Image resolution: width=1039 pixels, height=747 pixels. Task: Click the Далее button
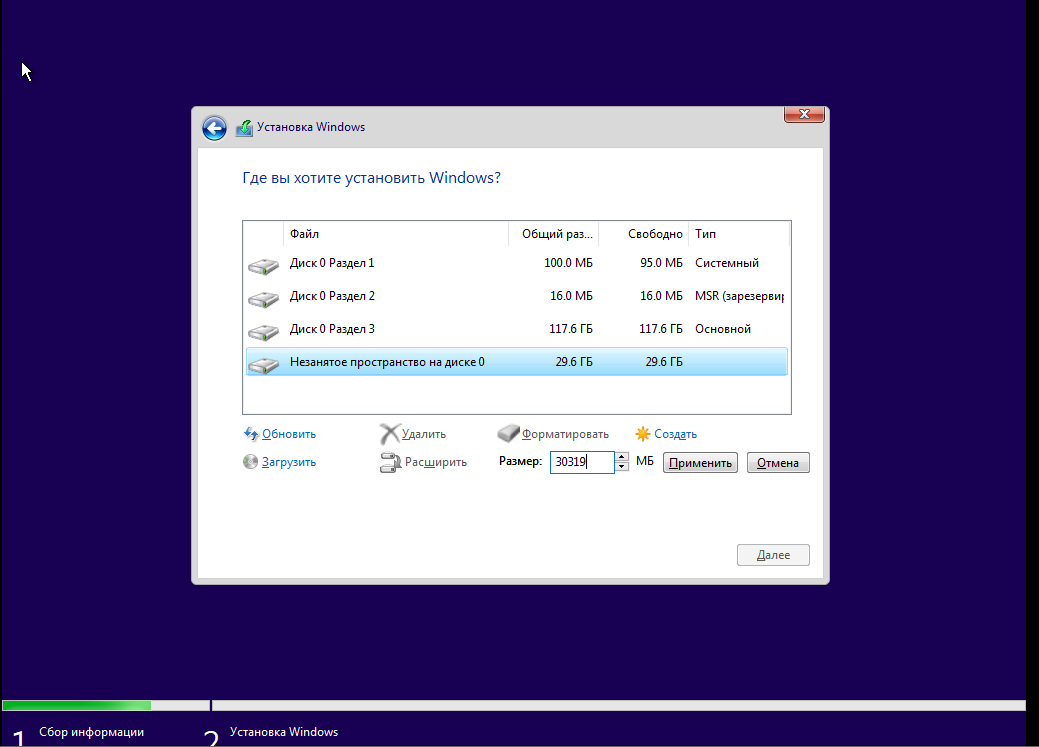click(773, 555)
